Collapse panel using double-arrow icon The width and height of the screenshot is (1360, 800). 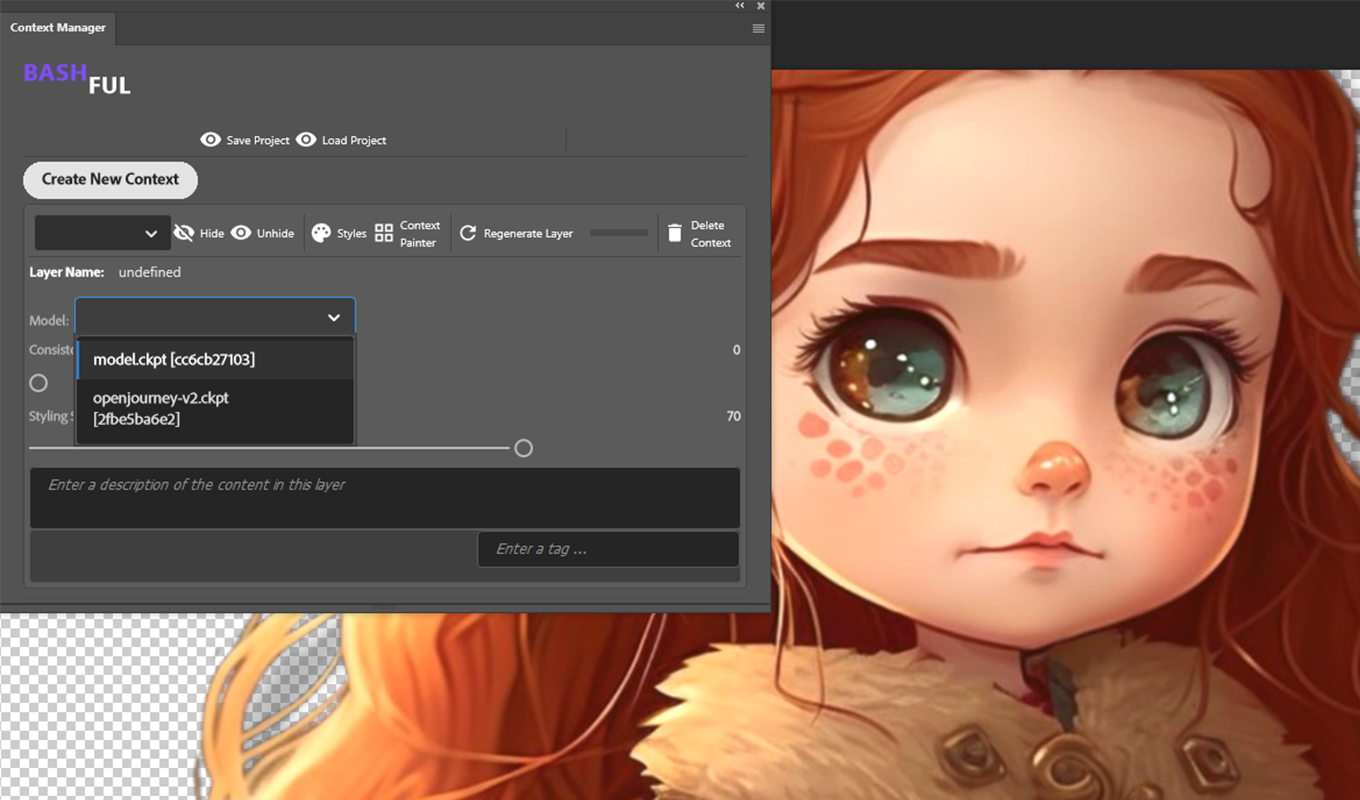point(740,6)
